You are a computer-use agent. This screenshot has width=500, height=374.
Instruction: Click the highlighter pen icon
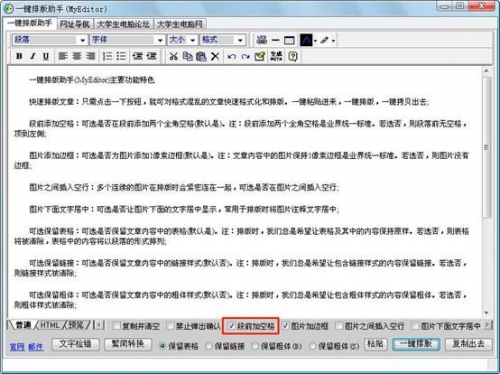[324, 40]
